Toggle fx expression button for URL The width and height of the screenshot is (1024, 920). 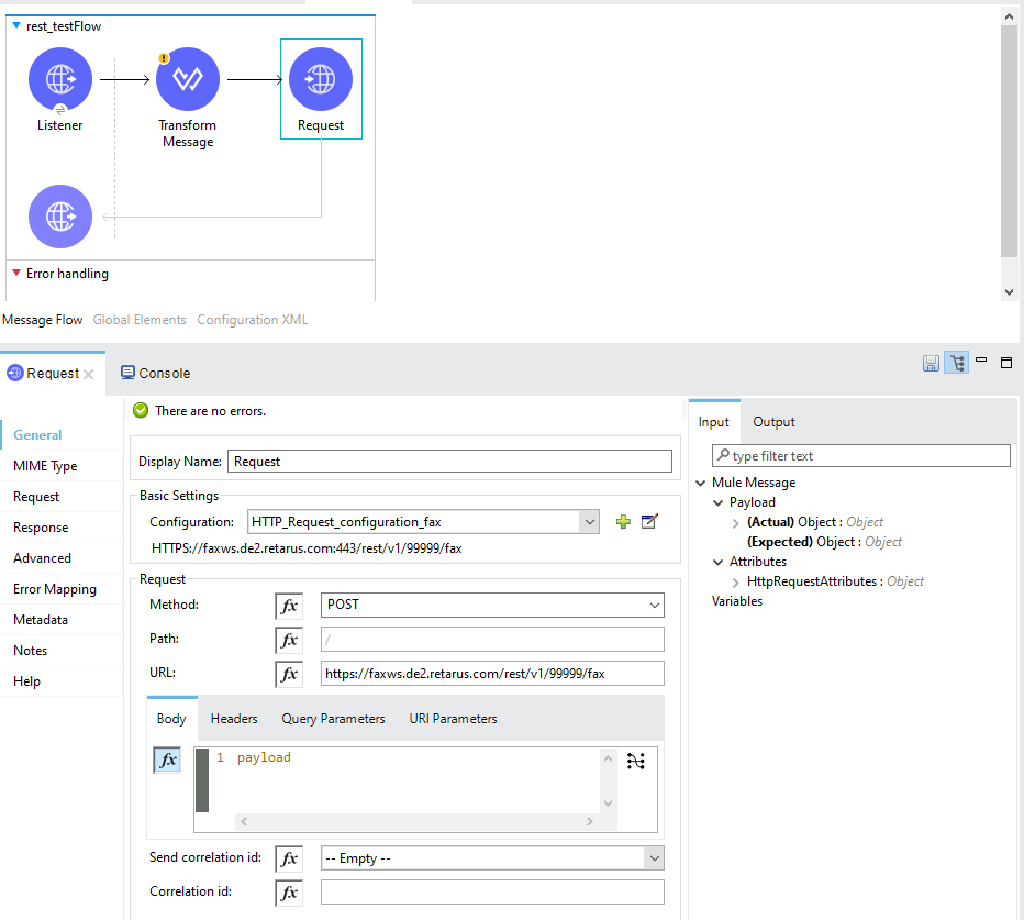(x=289, y=674)
